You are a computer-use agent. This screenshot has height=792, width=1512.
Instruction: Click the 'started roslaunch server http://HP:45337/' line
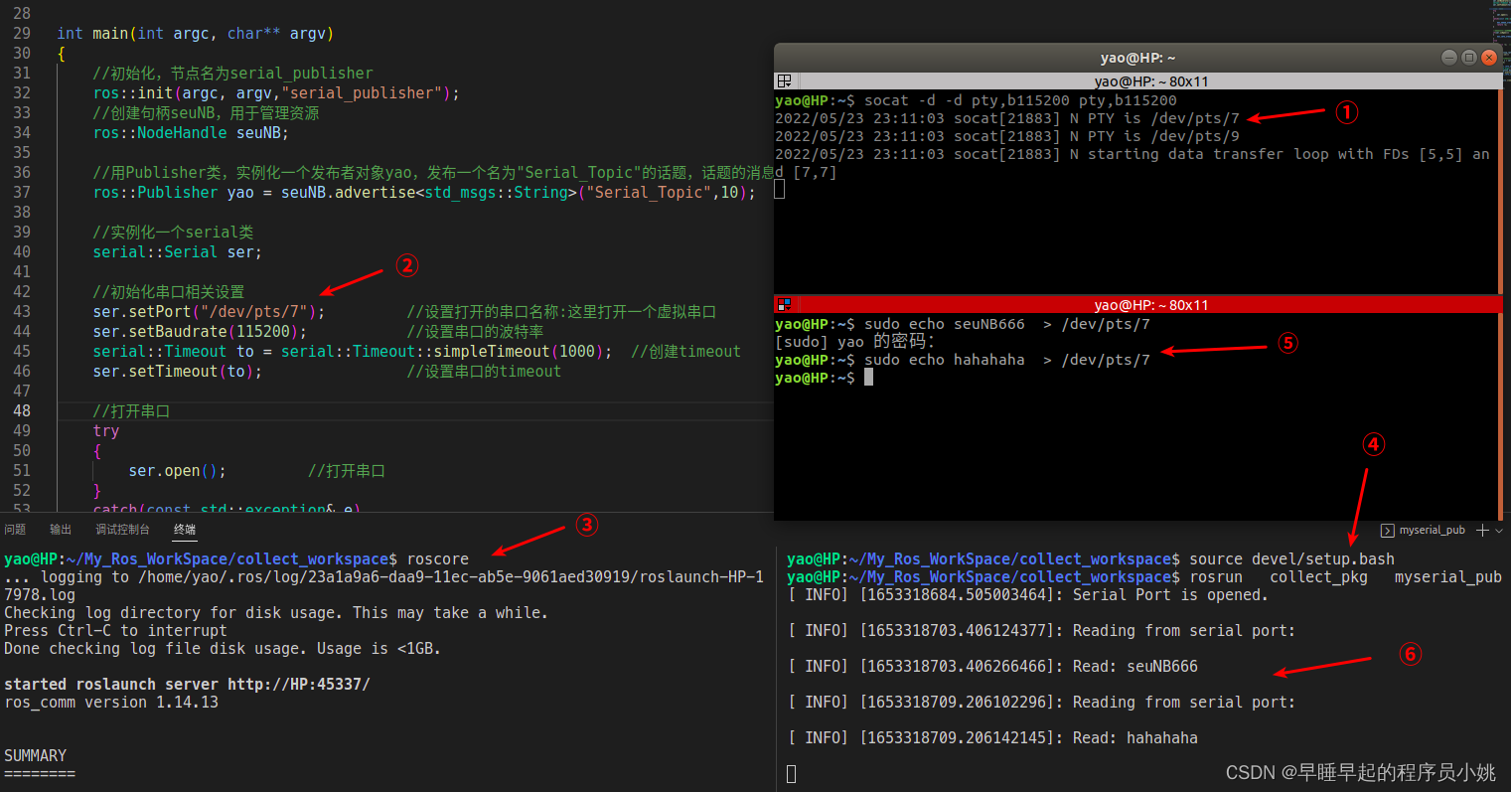click(x=187, y=685)
